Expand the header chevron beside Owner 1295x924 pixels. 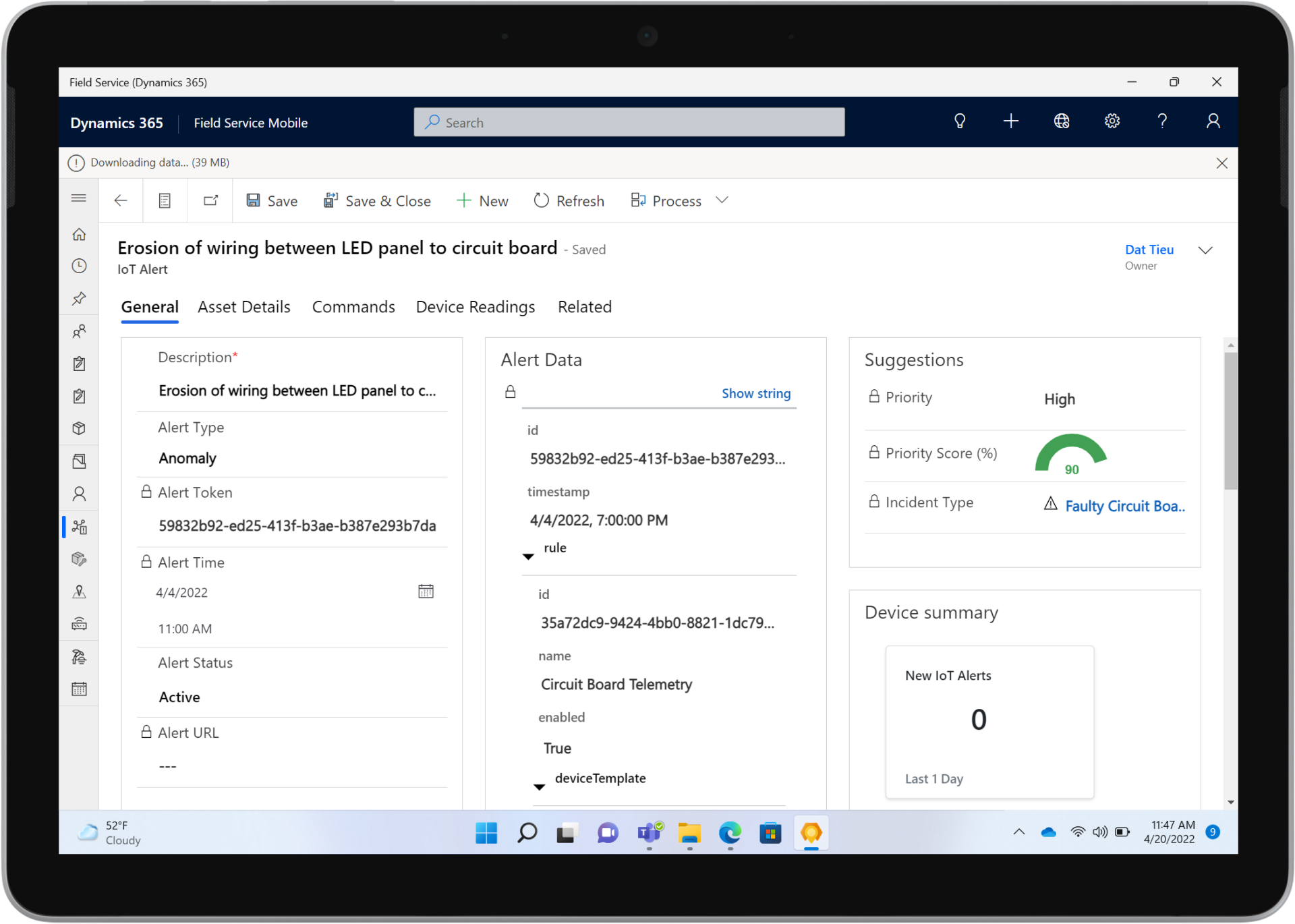point(1205,250)
